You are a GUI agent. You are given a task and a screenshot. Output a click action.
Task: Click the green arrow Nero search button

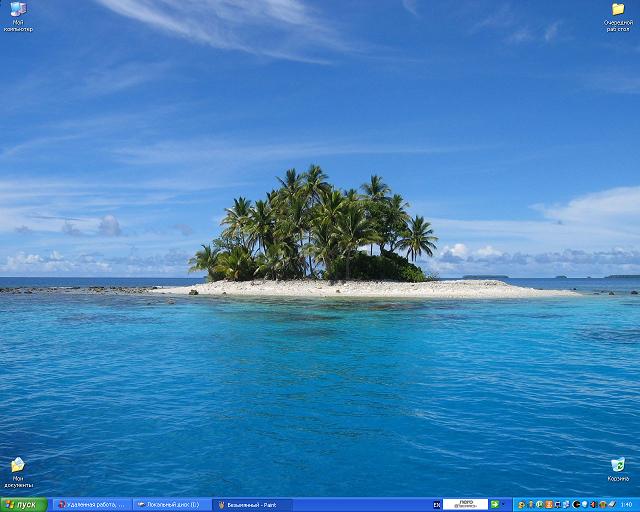pos(495,504)
